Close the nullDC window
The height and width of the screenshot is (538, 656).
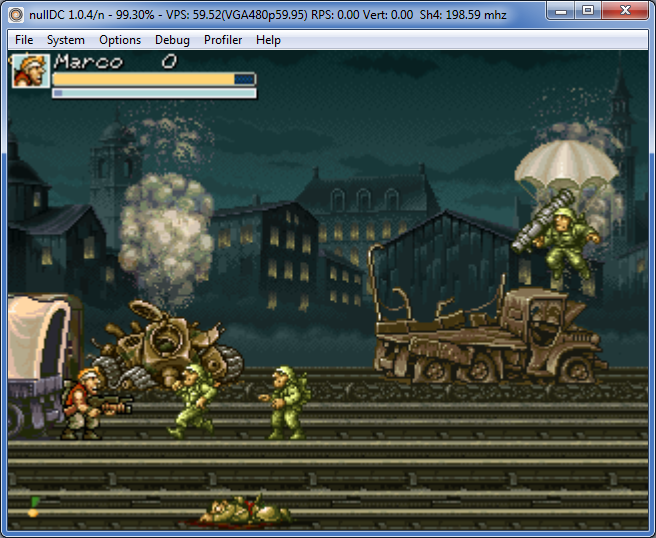[x=625, y=10]
